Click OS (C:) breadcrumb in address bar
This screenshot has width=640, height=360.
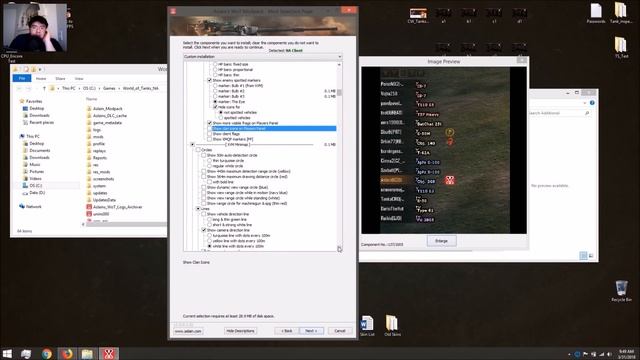coord(89,88)
